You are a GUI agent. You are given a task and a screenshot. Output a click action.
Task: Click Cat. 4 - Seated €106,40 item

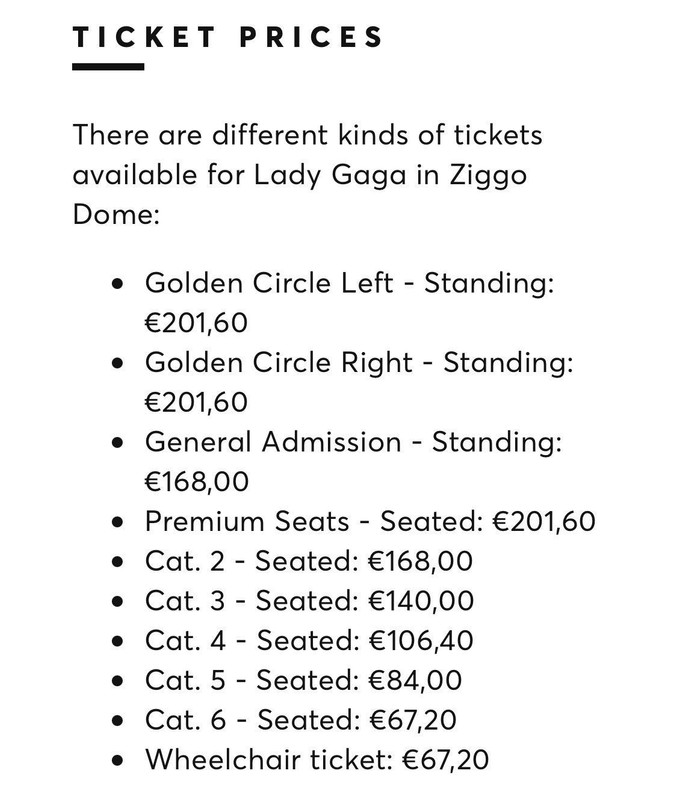tap(309, 641)
